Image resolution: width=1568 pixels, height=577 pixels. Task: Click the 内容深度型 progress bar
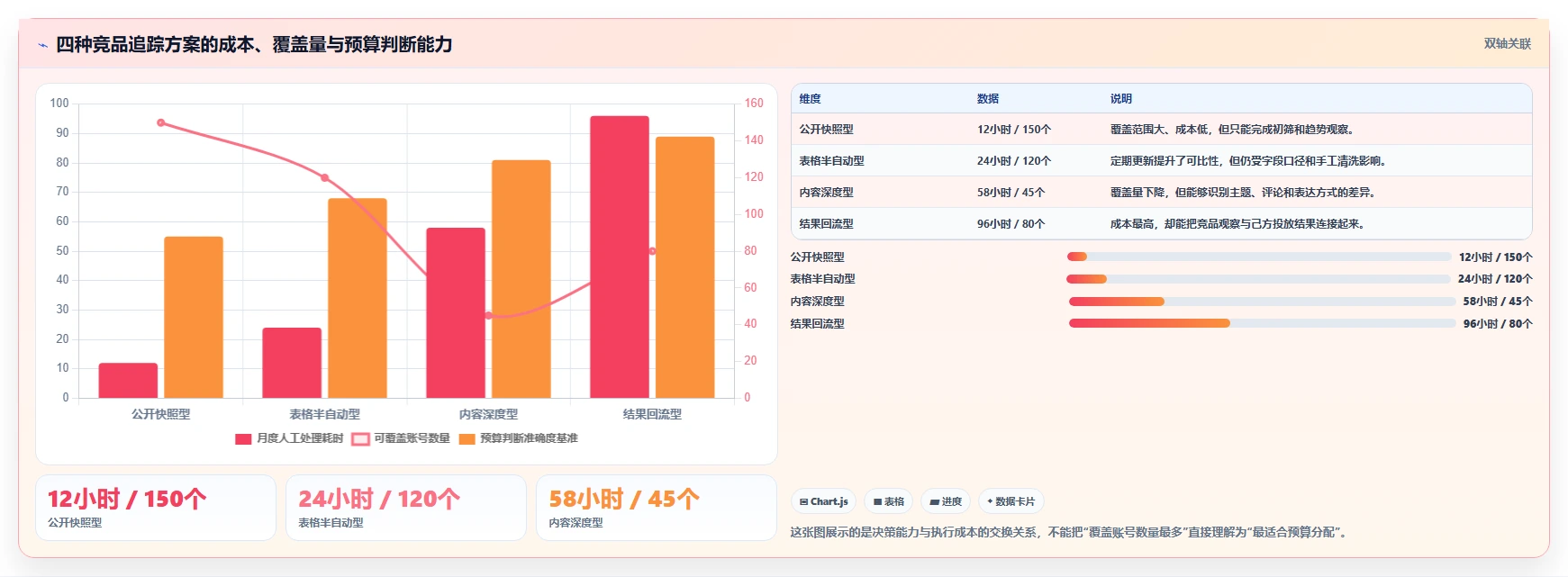1262,302
